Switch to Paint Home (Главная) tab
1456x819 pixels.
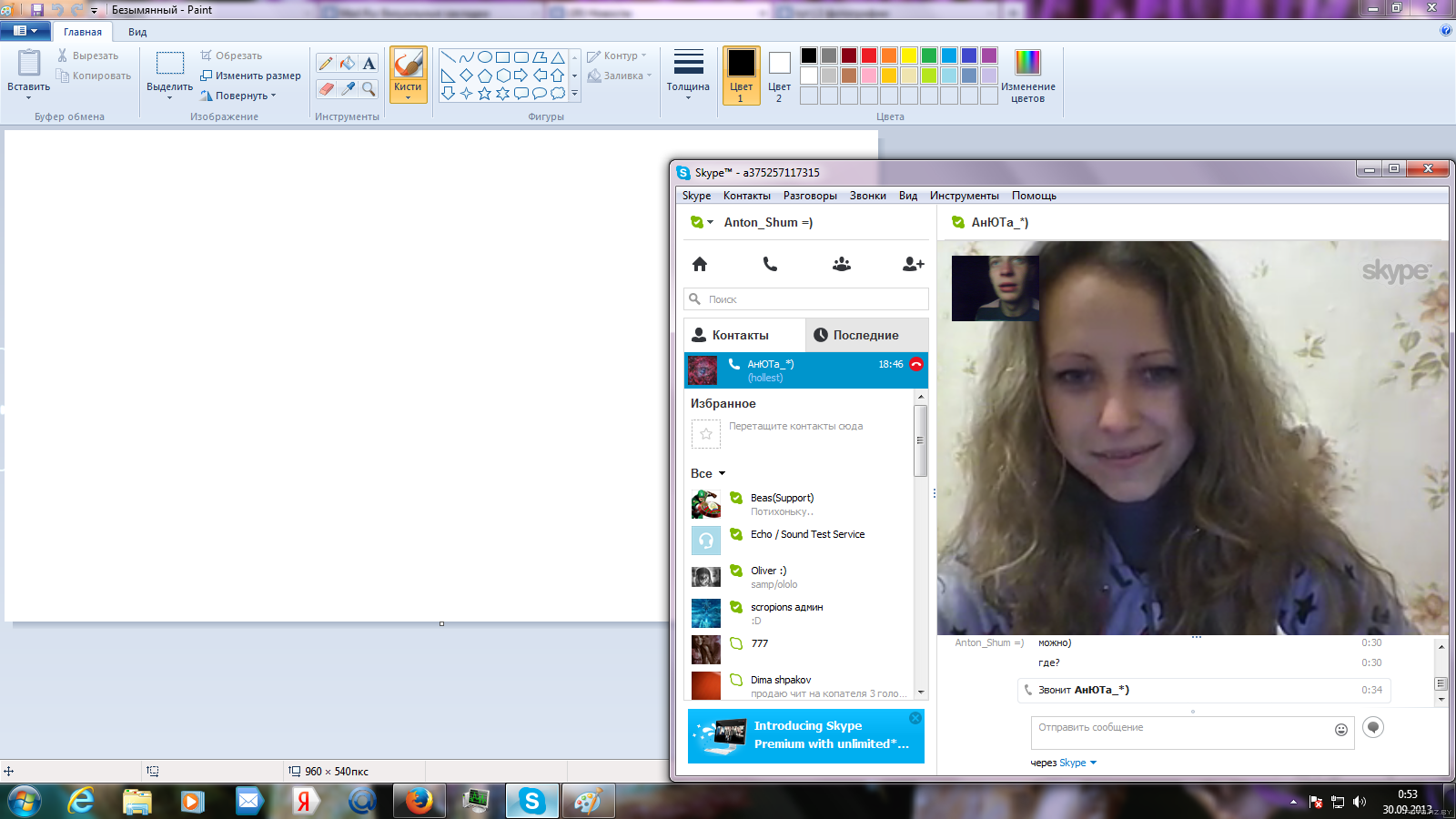(83, 32)
